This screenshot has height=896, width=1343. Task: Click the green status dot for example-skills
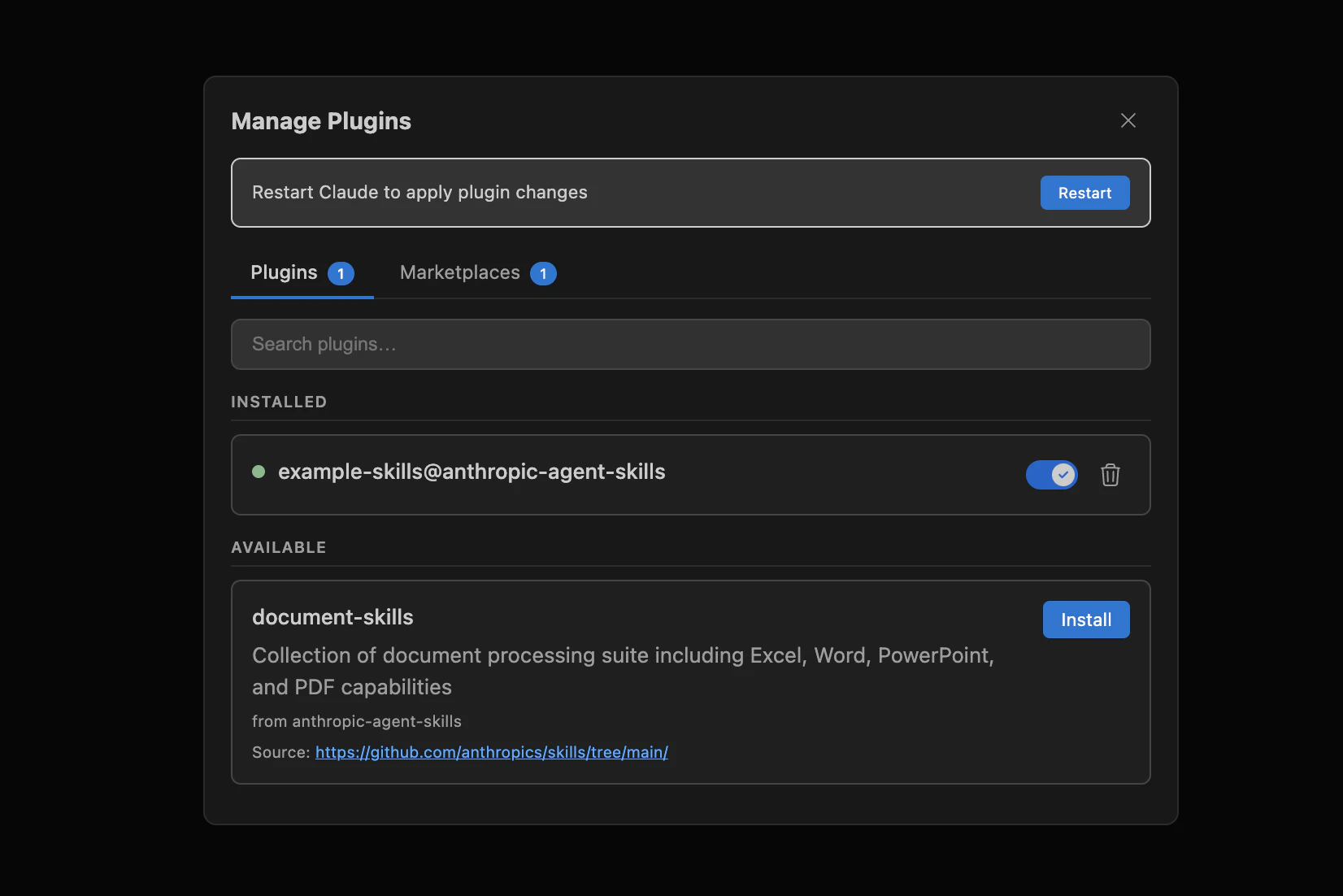[x=259, y=472]
